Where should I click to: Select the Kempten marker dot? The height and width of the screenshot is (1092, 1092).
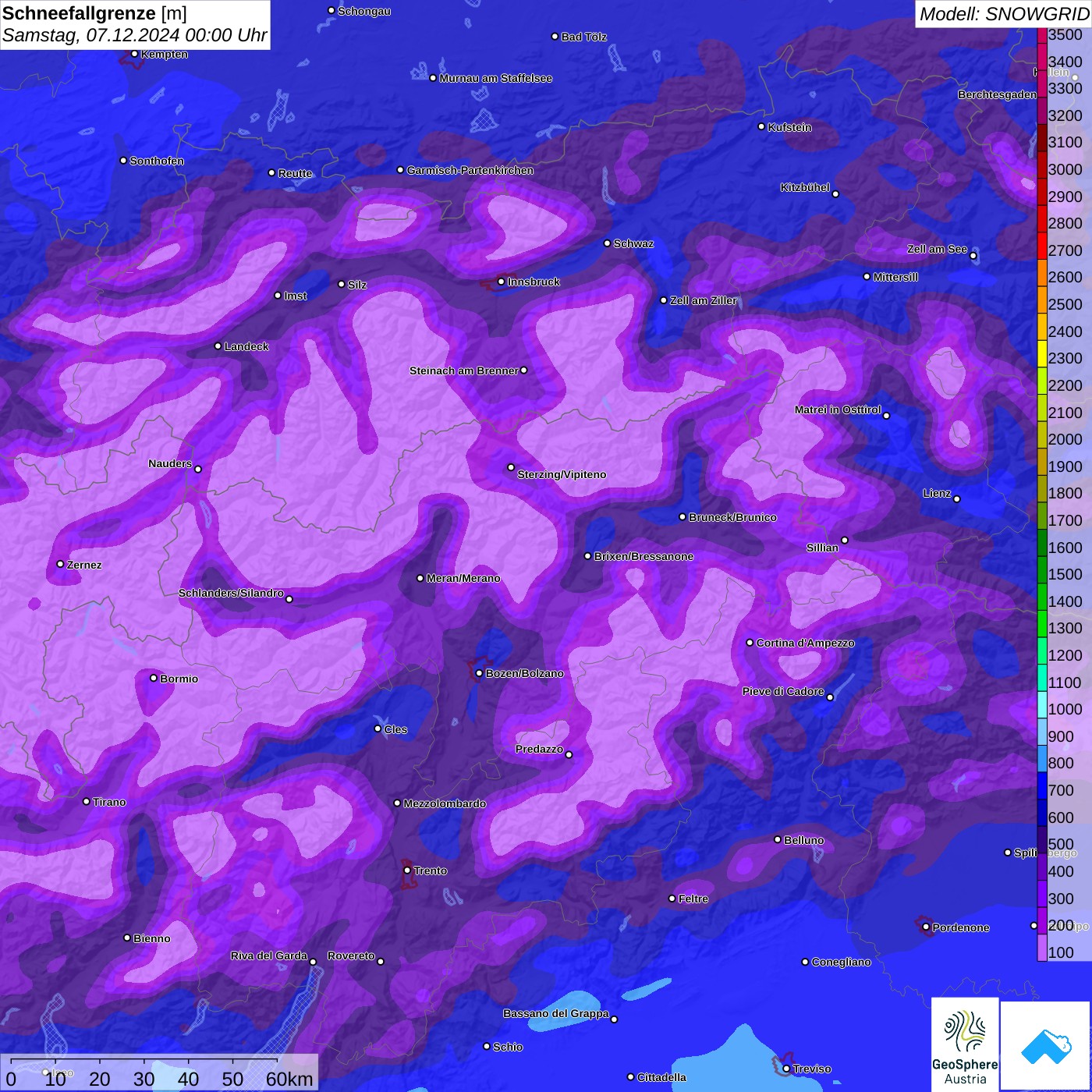pos(135,54)
